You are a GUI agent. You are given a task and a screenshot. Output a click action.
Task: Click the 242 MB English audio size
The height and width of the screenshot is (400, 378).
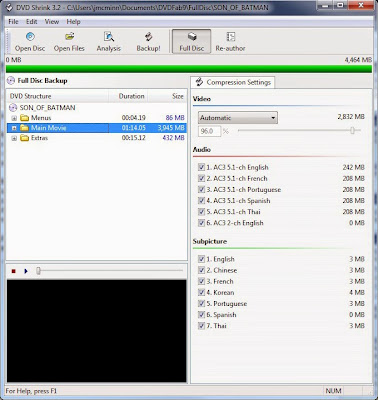[x=353, y=167]
